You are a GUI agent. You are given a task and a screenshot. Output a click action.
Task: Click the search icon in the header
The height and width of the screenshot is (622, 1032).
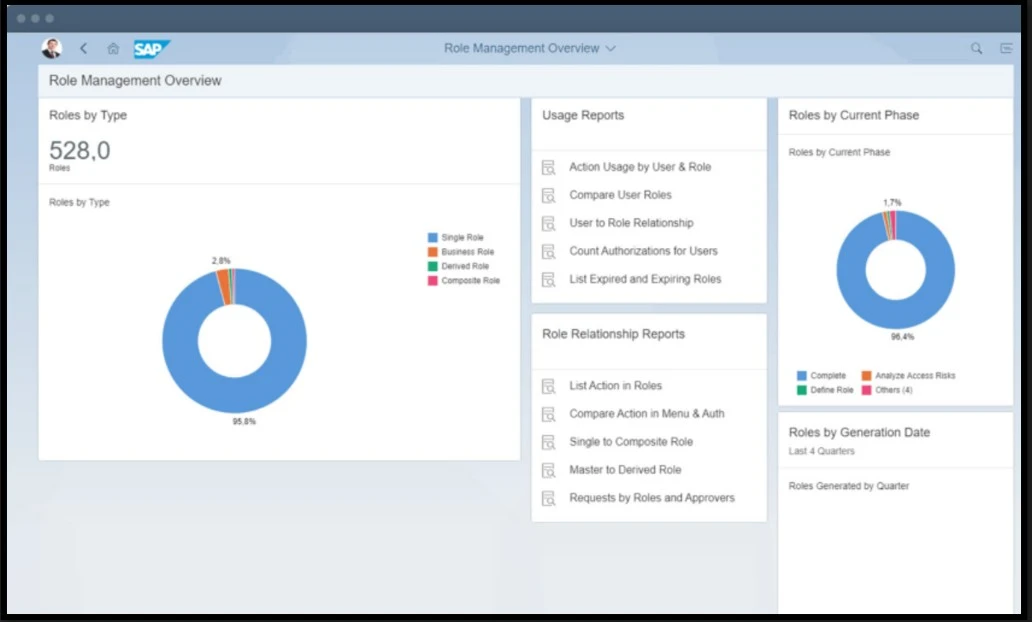point(976,47)
